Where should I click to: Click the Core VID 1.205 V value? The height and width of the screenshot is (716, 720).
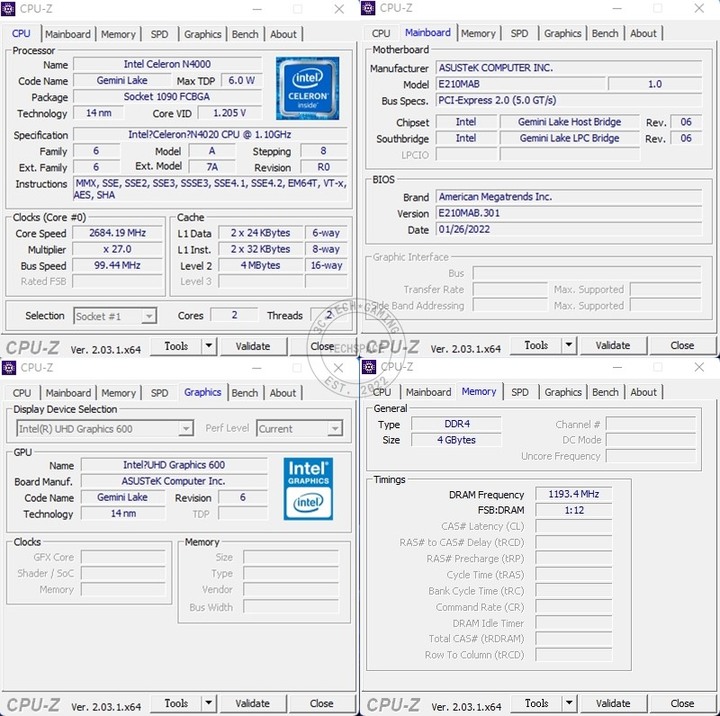230,113
